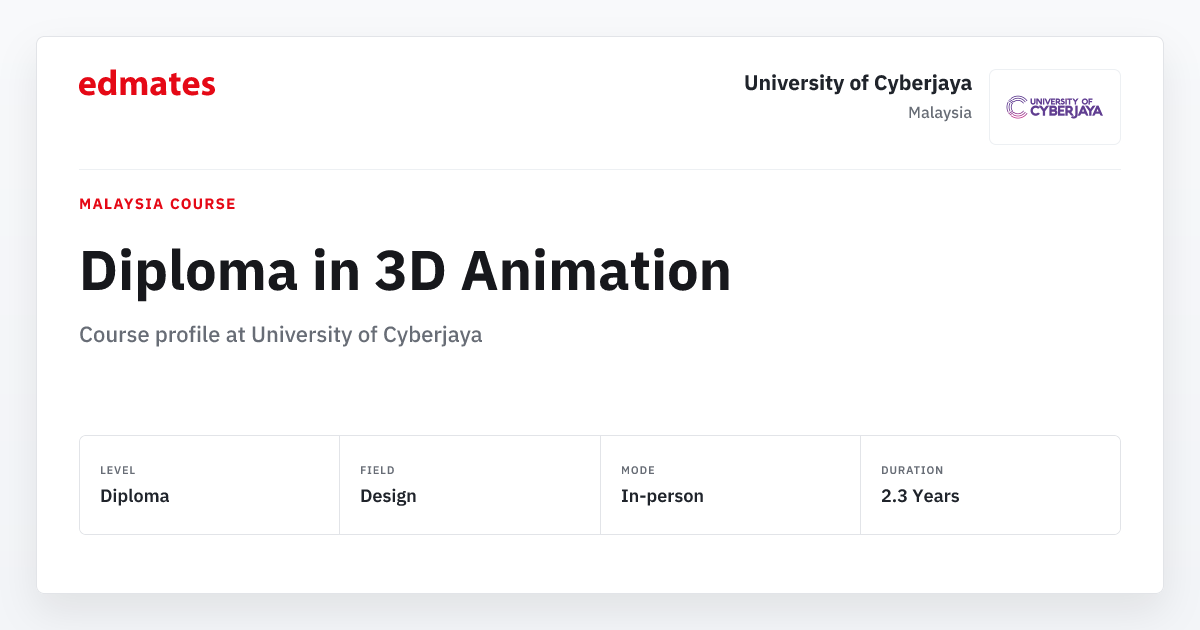Select the University of Cyberjaya name text
The image size is (1200, 630).
[x=858, y=83]
